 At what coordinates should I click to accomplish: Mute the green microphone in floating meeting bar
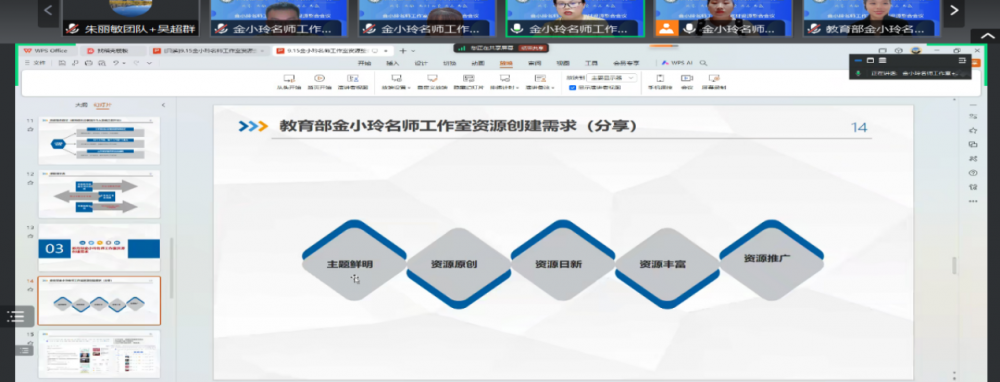tap(858, 73)
